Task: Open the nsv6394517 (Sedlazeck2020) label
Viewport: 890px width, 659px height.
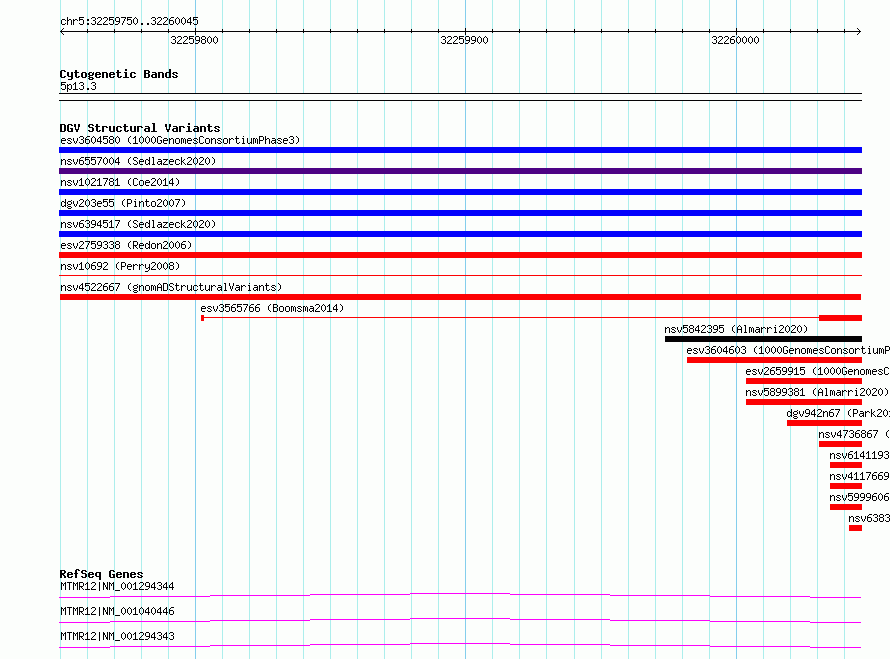Action: pyautogui.click(x=138, y=224)
